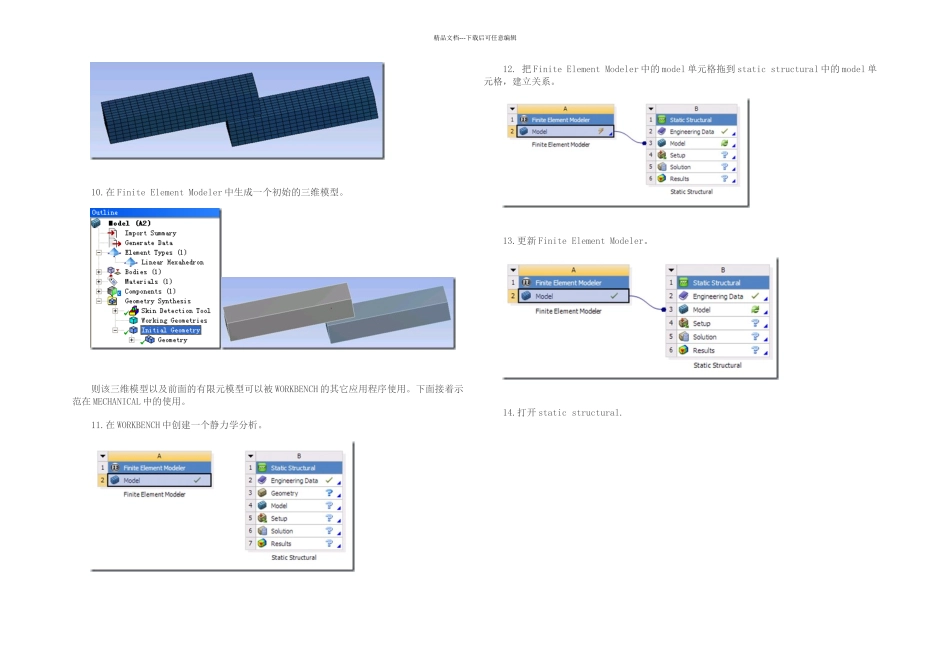The image size is (950, 672).
Task: Click the Skin Detection Tool icon
Action: (133, 311)
